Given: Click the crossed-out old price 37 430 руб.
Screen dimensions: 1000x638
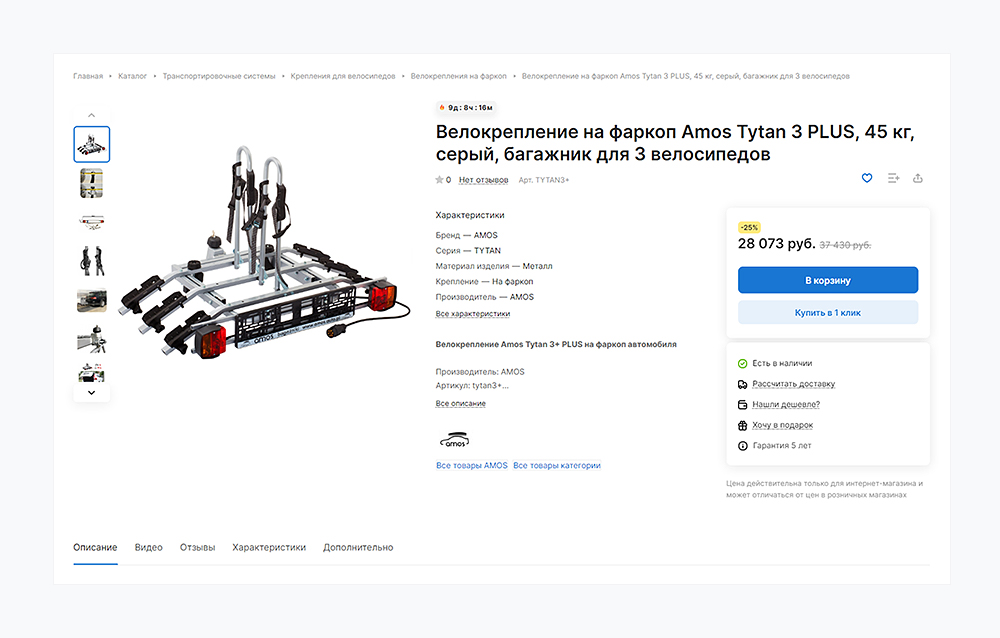Looking at the screenshot, I should pos(845,245).
